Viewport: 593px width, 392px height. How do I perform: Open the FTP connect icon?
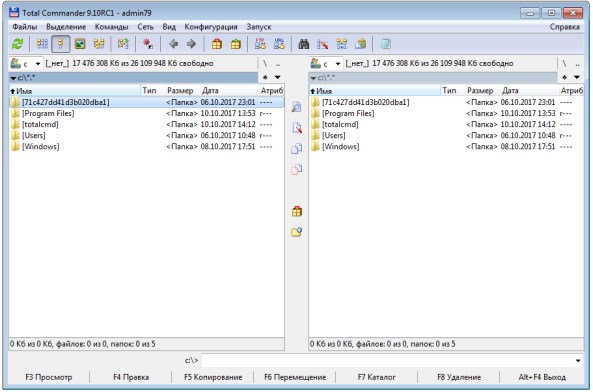(260, 44)
